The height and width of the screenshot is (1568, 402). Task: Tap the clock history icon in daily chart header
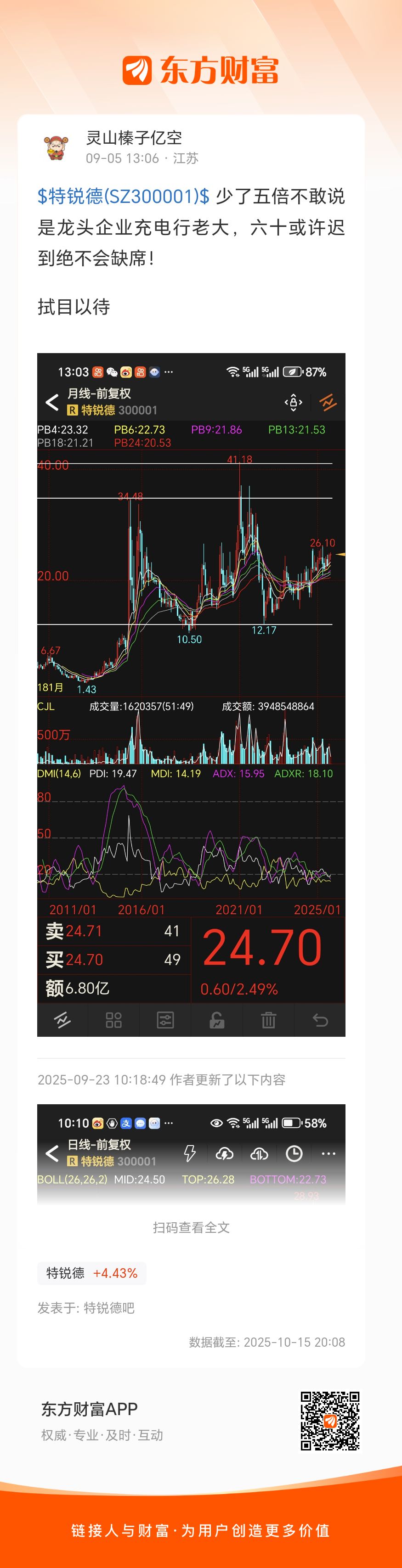tap(294, 1153)
